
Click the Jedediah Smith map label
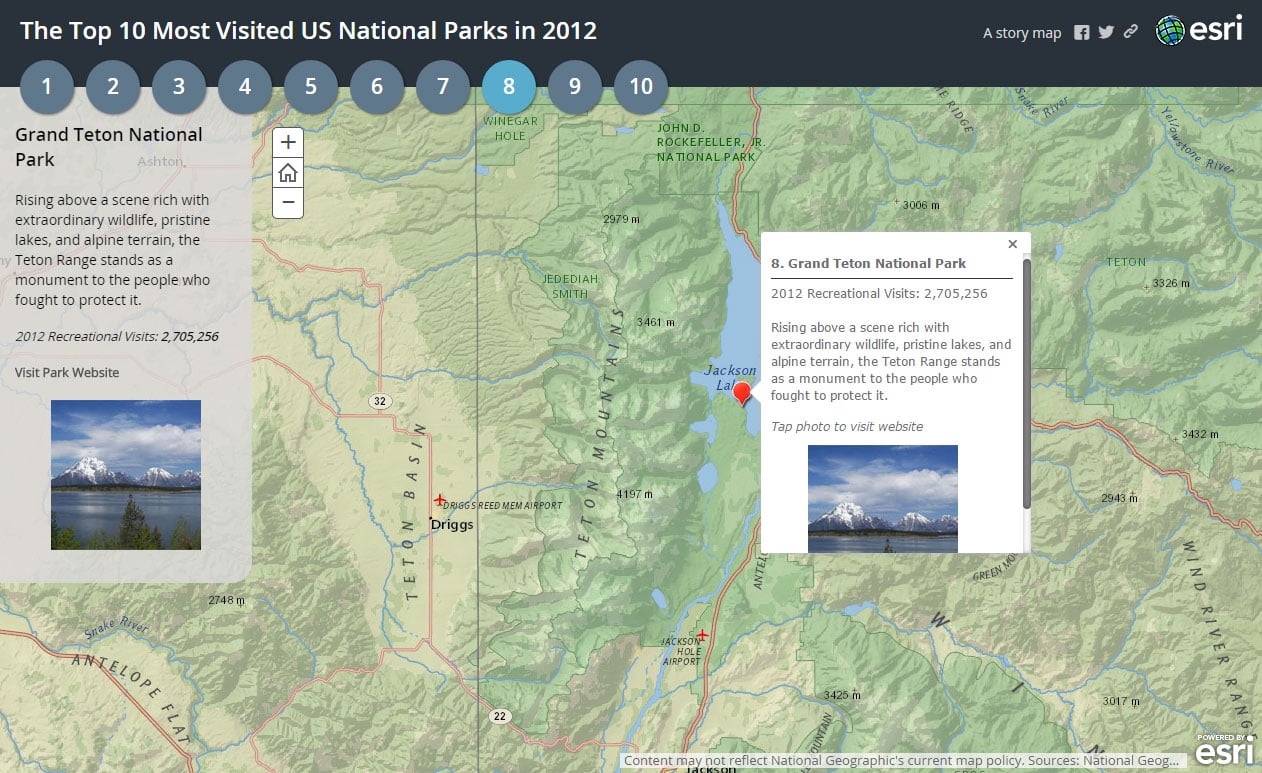570,286
